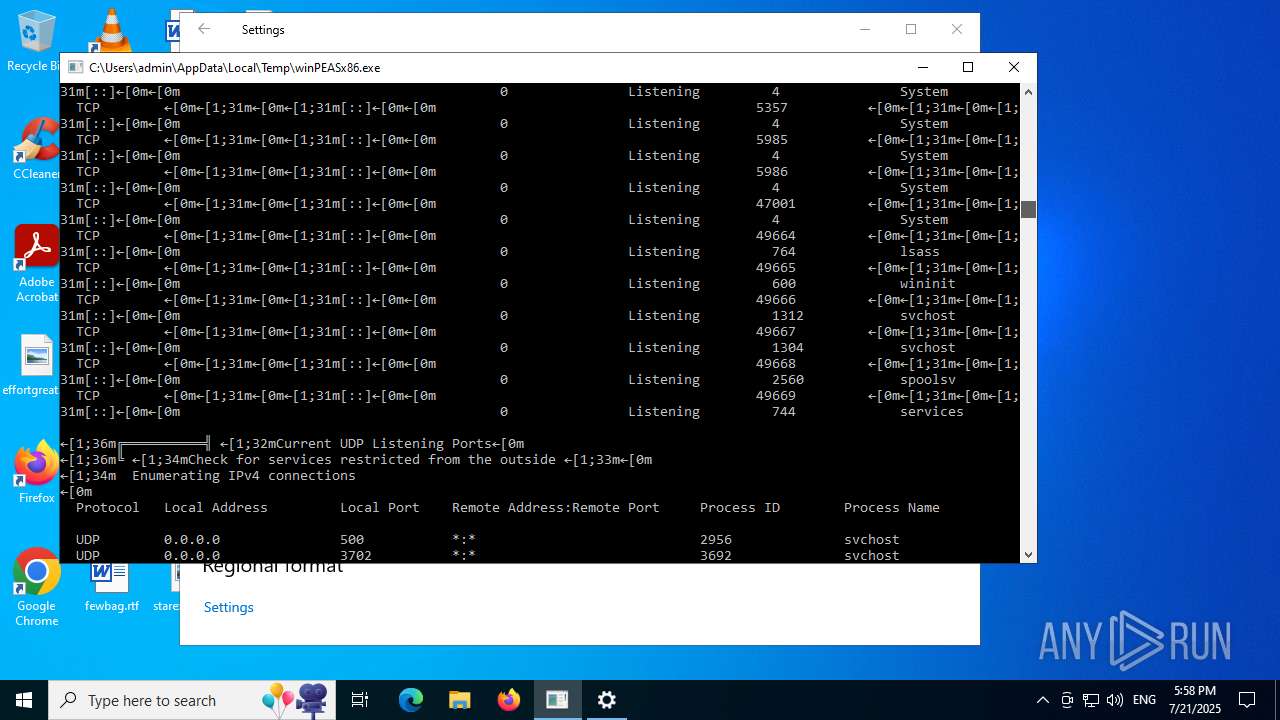1280x720 pixels.
Task: Launch Microsoft Edge from the taskbar
Action: (411, 700)
